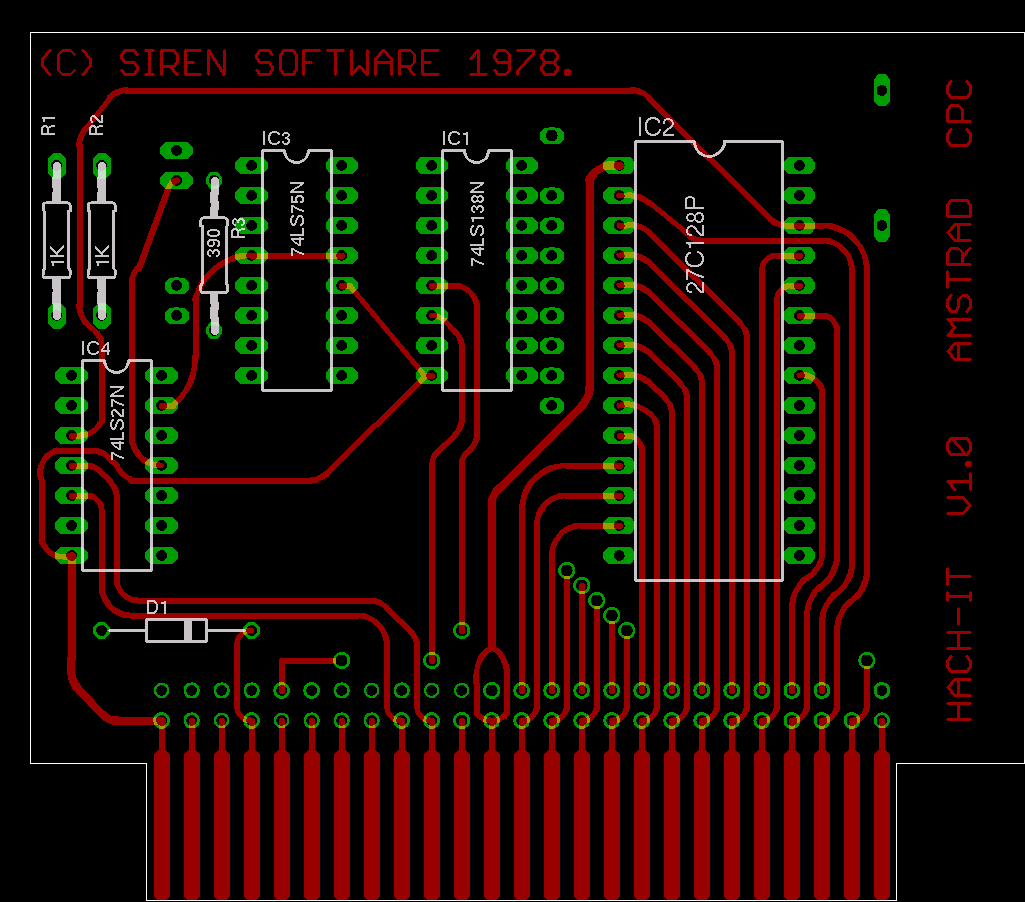This screenshot has width=1025, height=902.
Task: Click the IC4 reference label
Action: (96, 348)
